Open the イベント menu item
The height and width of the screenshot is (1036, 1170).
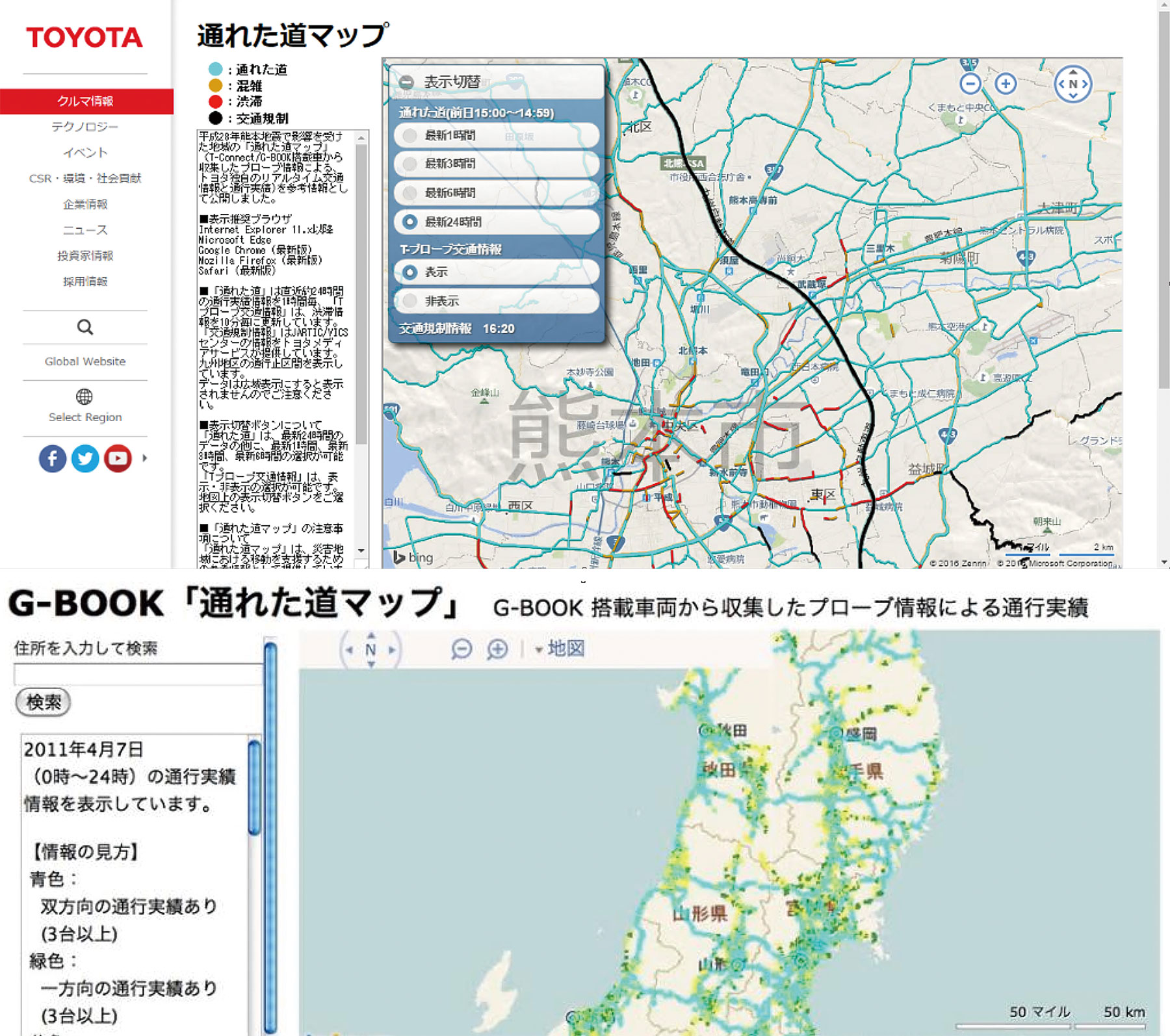pos(85,153)
